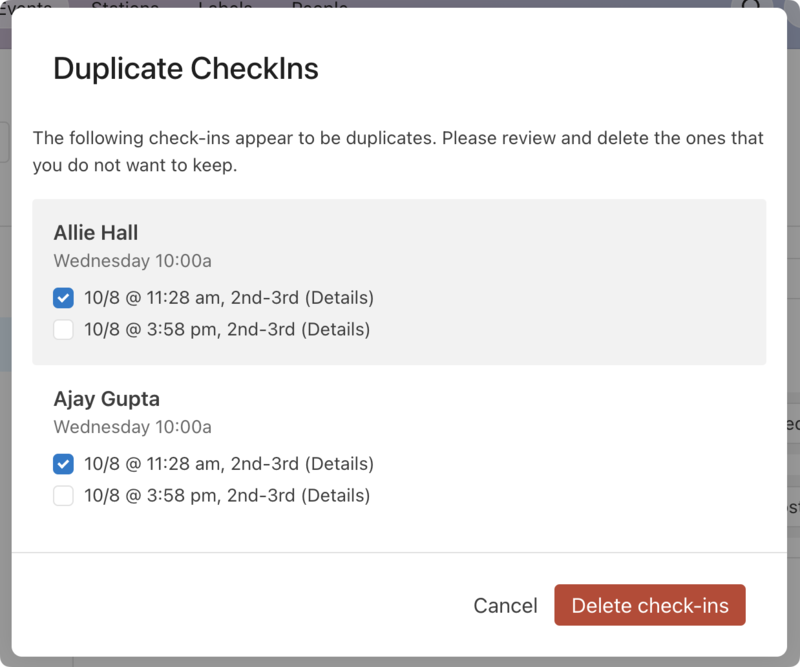800x667 pixels.
Task: Click the Duplicate CheckIns dialog title
Action: [x=186, y=68]
